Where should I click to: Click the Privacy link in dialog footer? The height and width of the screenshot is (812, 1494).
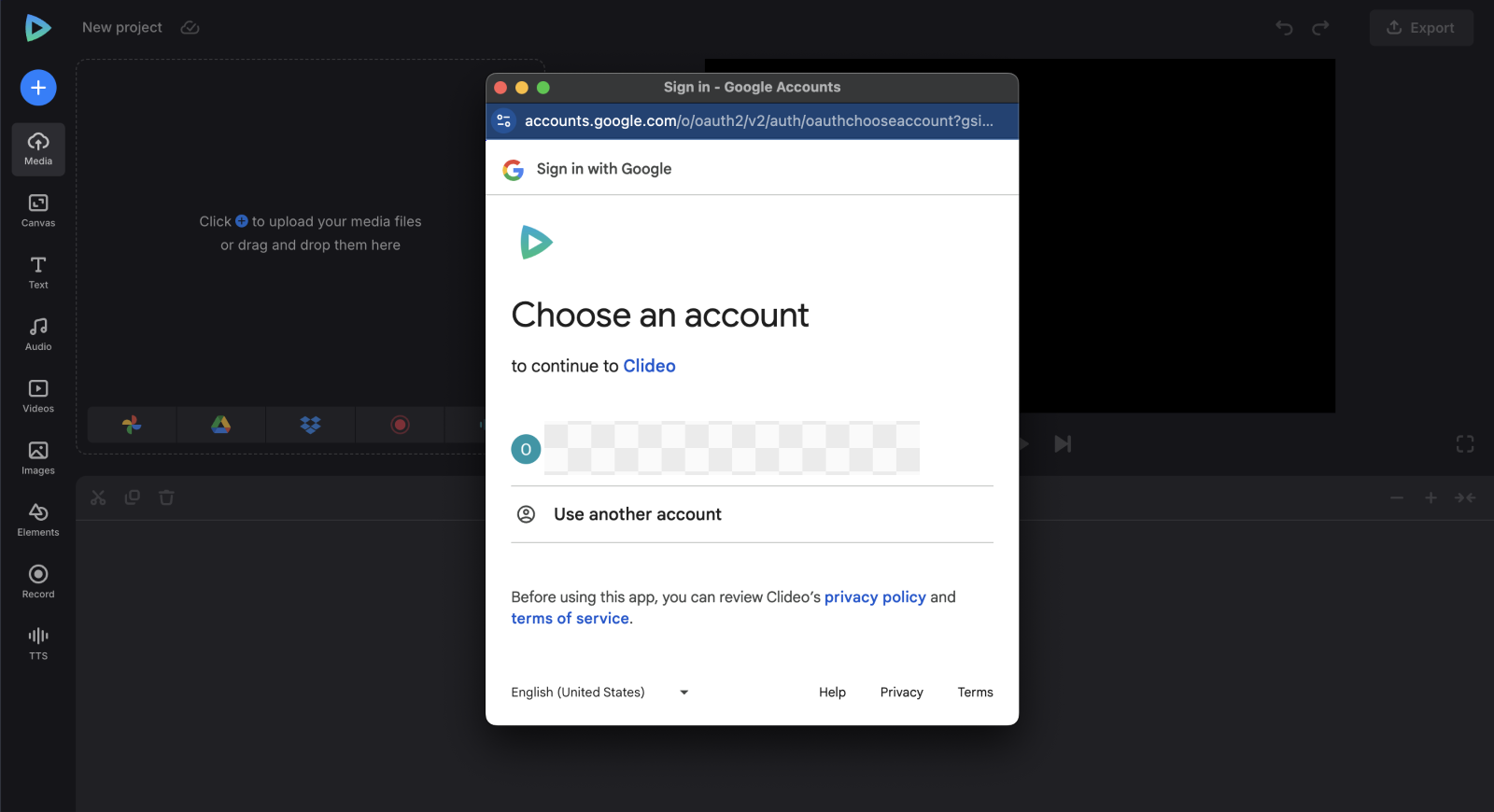tap(901, 693)
